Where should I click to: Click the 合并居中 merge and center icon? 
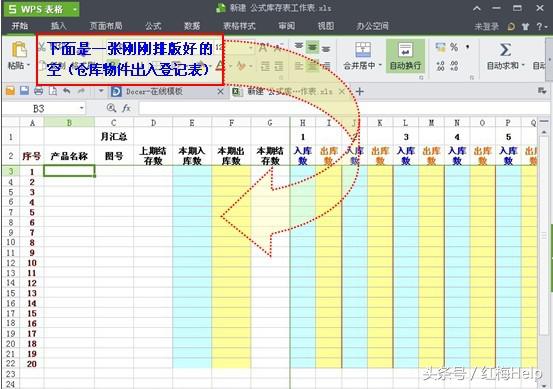(363, 49)
